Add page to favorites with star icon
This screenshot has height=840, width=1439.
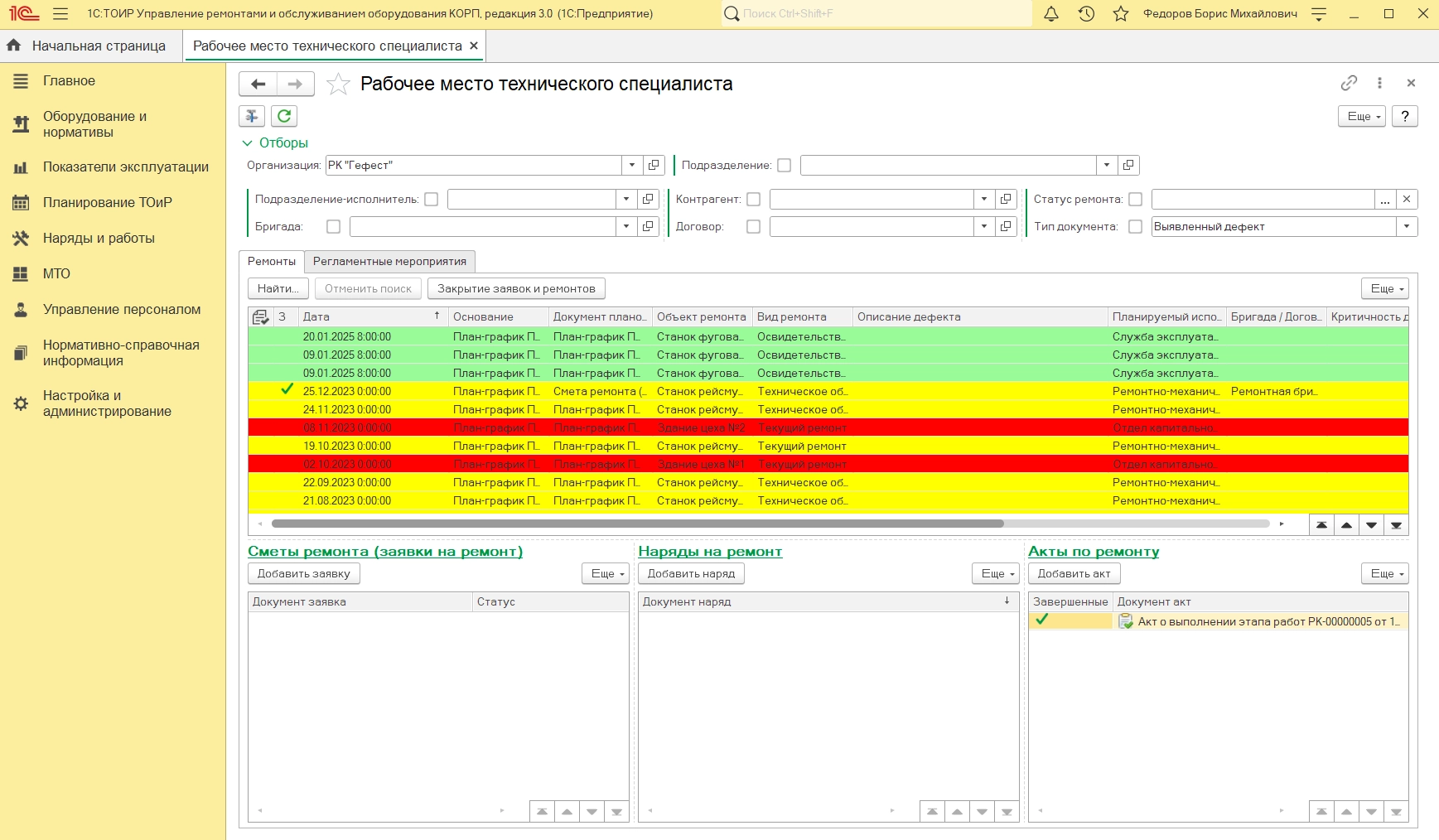[x=338, y=84]
